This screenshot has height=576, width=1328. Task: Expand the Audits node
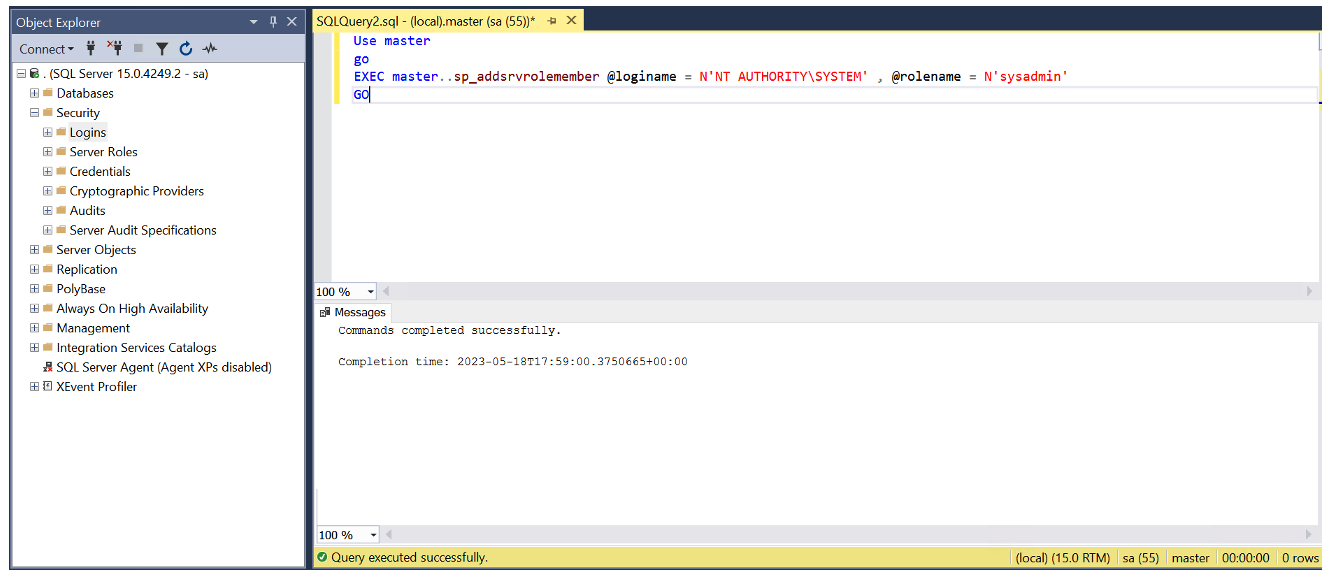click(47, 211)
